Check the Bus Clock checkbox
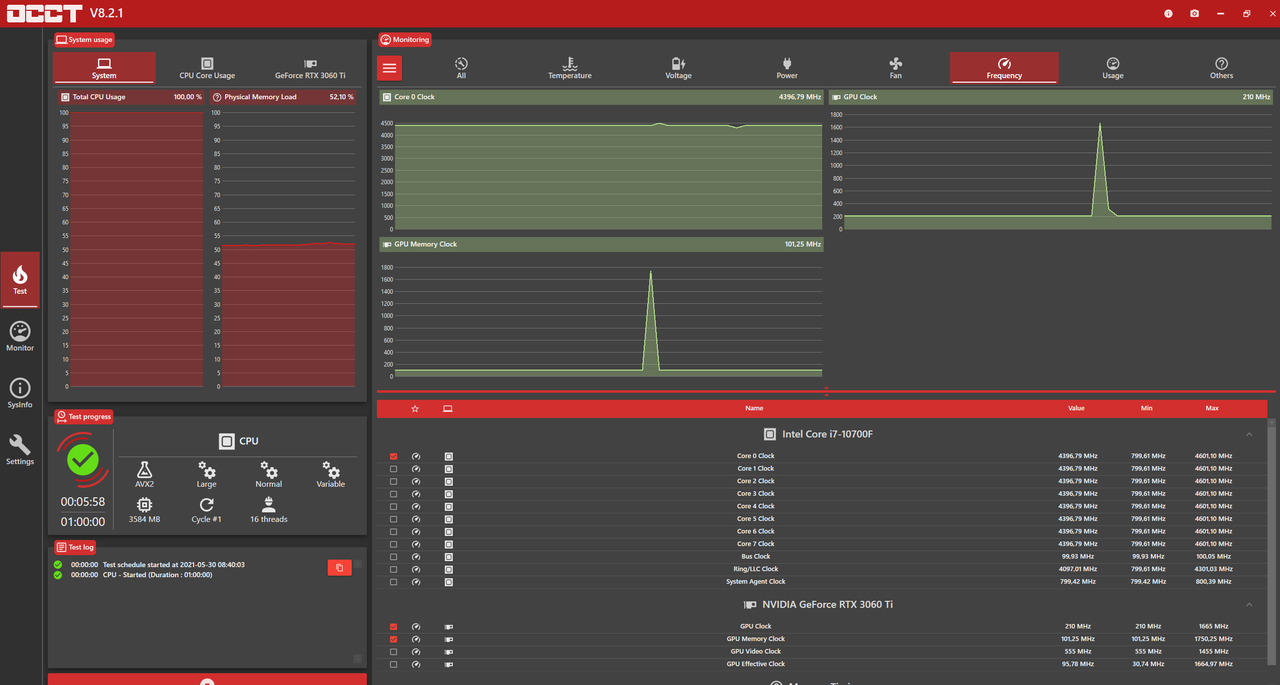 [x=393, y=557]
